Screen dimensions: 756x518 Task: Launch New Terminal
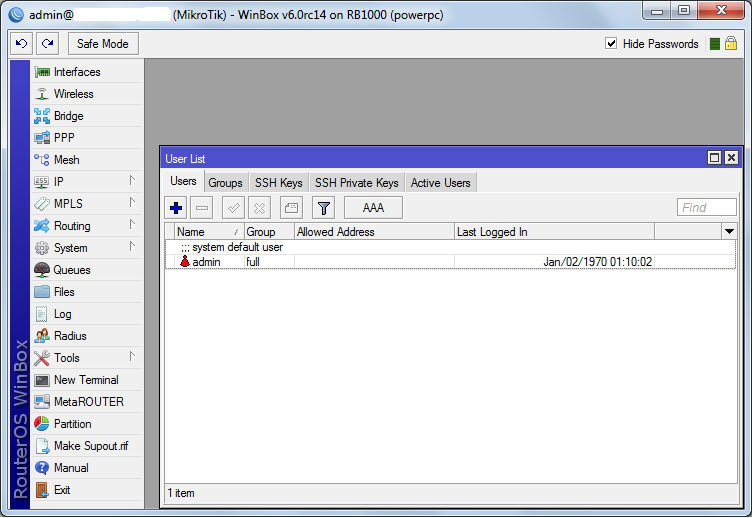point(87,380)
